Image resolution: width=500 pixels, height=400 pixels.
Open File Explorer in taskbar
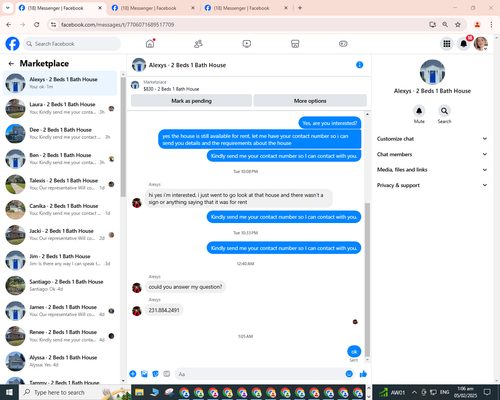point(139,392)
